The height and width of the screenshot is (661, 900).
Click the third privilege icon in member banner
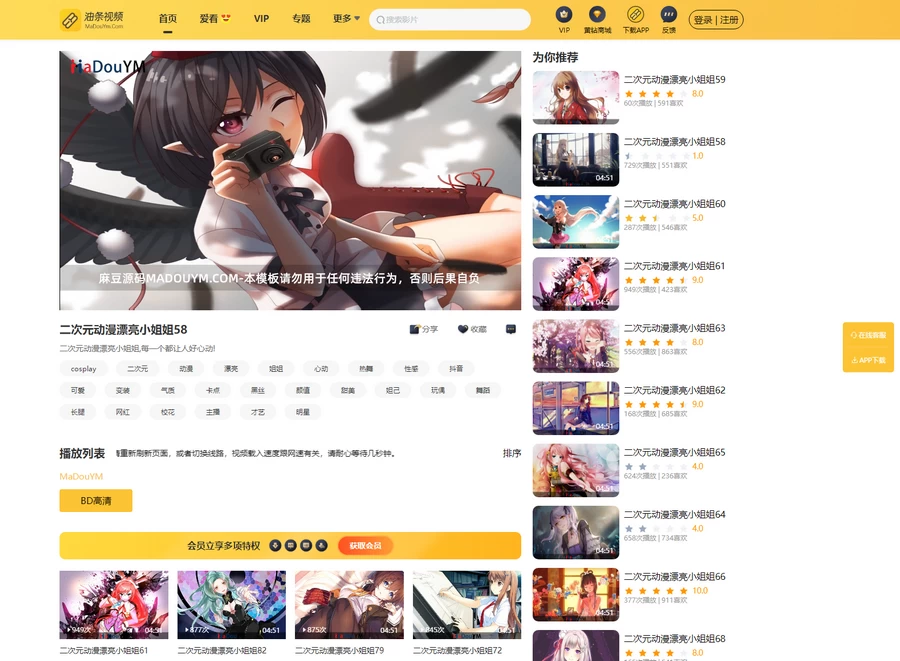click(306, 545)
